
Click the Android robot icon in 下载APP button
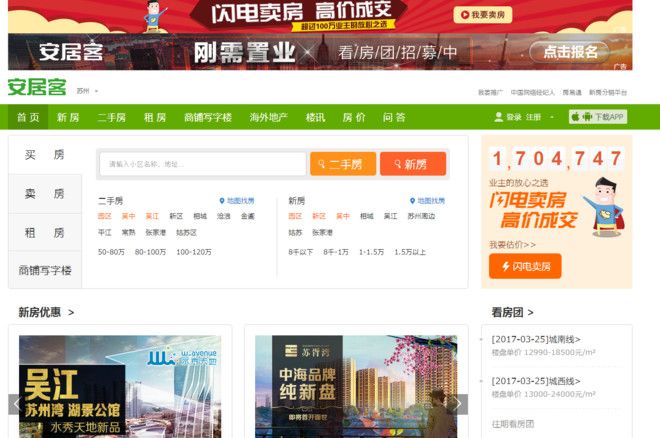[587, 117]
